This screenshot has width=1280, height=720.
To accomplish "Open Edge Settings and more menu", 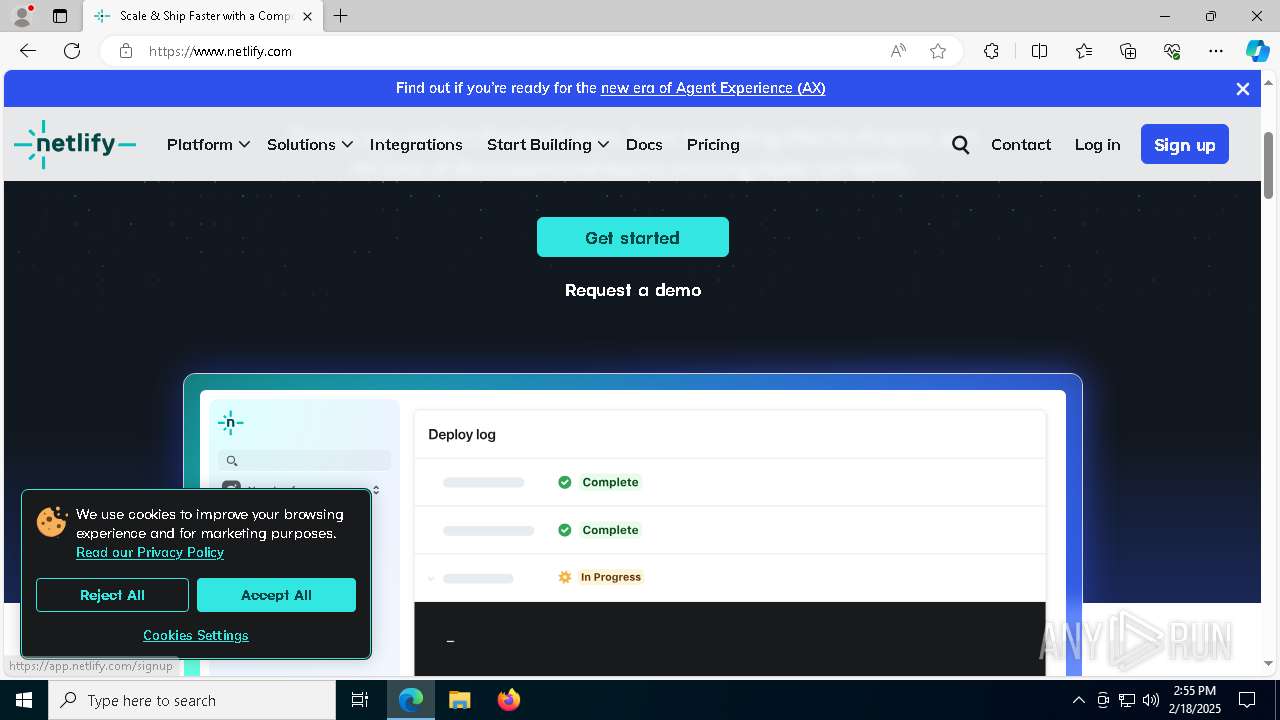I will [1216, 51].
